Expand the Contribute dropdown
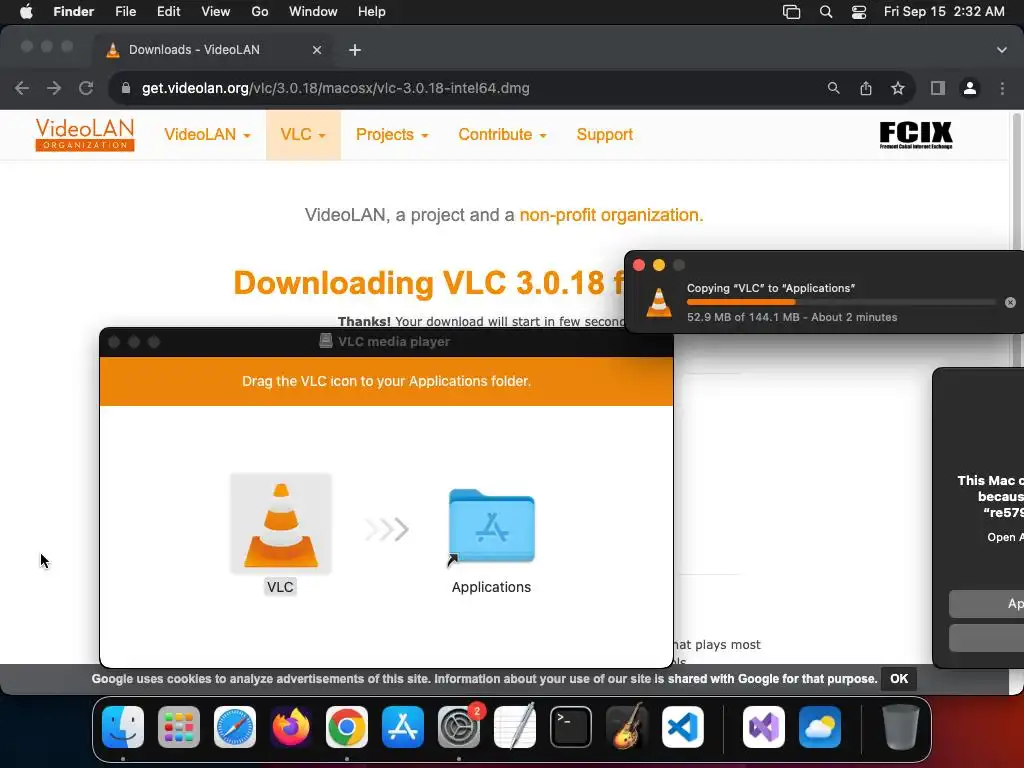Image resolution: width=1024 pixels, height=768 pixels. (502, 135)
